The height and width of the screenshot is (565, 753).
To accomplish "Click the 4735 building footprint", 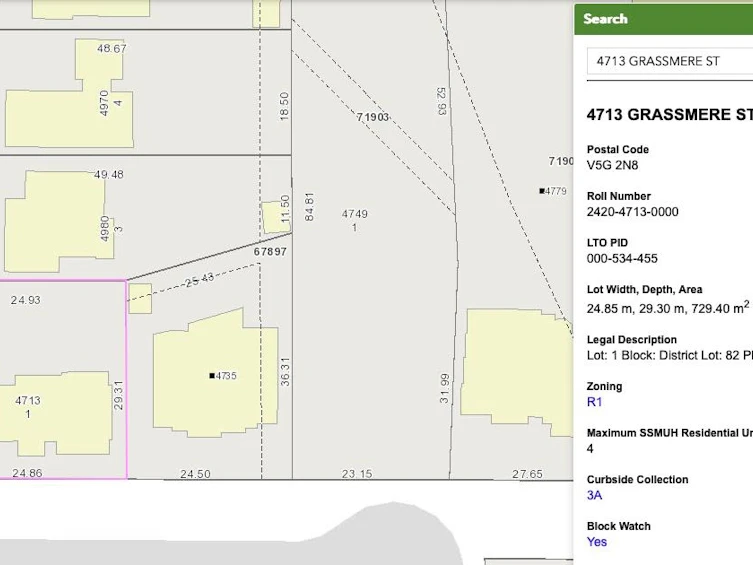I will pyautogui.click(x=215, y=374).
